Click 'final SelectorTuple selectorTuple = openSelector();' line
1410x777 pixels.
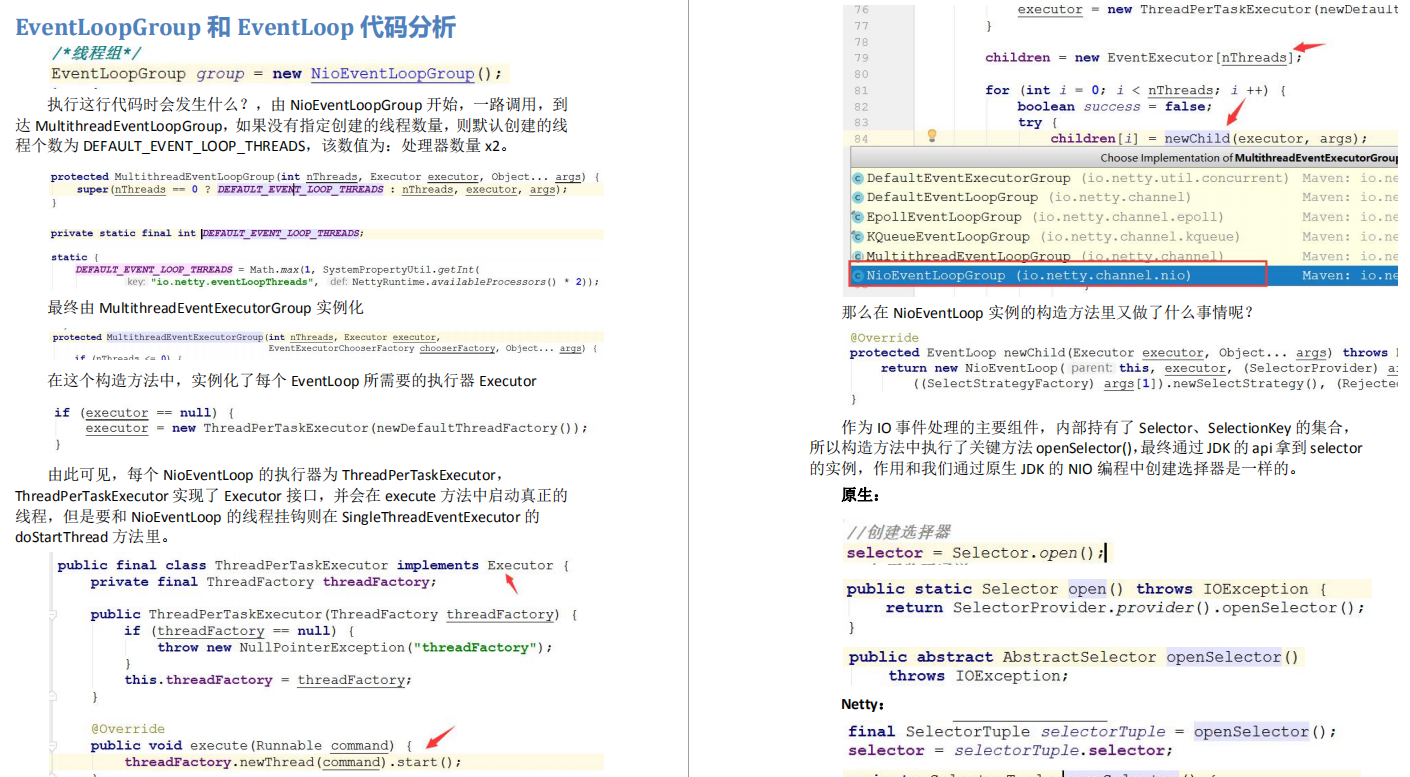click(1092, 732)
